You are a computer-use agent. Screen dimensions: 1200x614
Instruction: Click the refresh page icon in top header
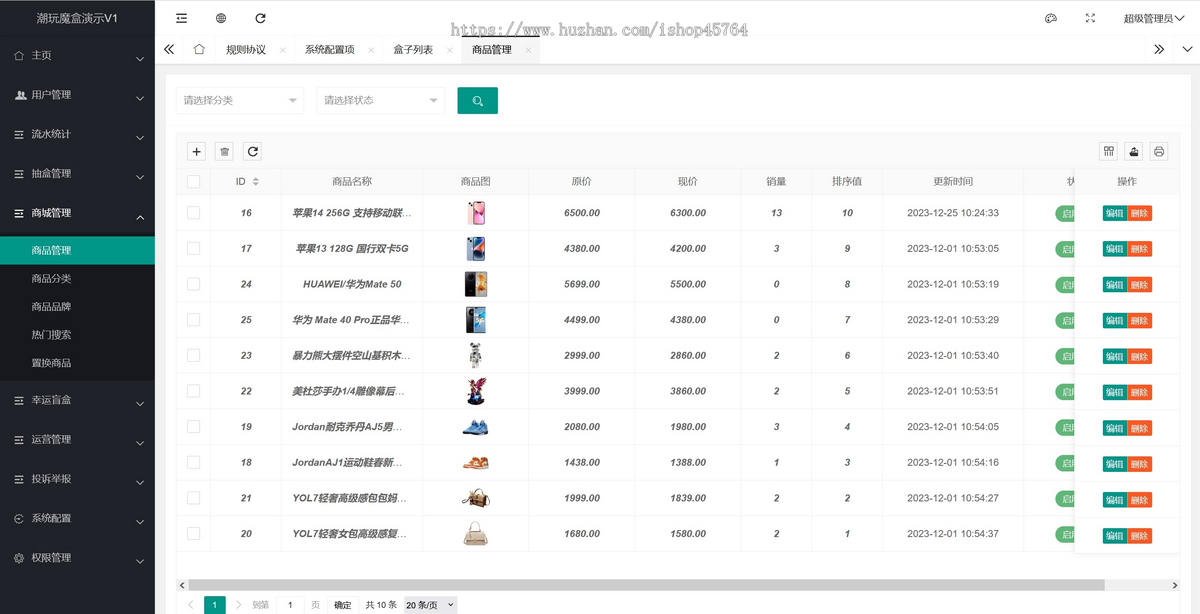[261, 18]
